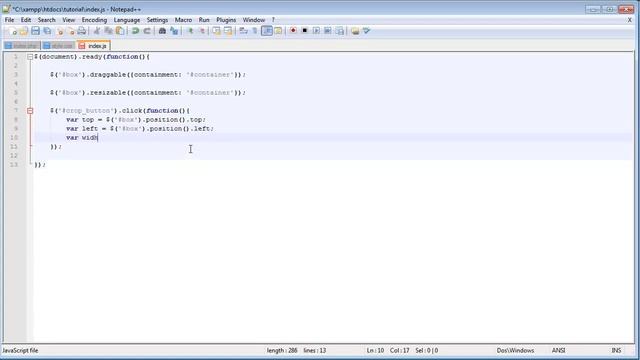Click the Open file folder icon

coord(24,31)
